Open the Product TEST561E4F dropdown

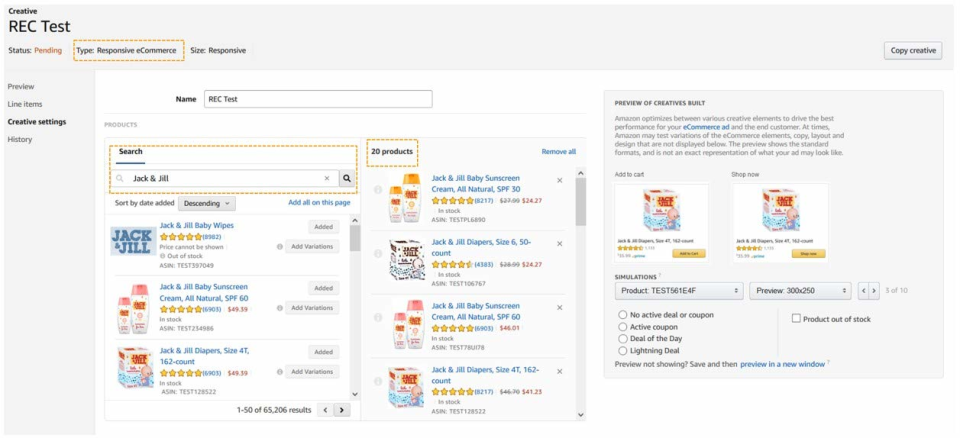[x=678, y=291]
